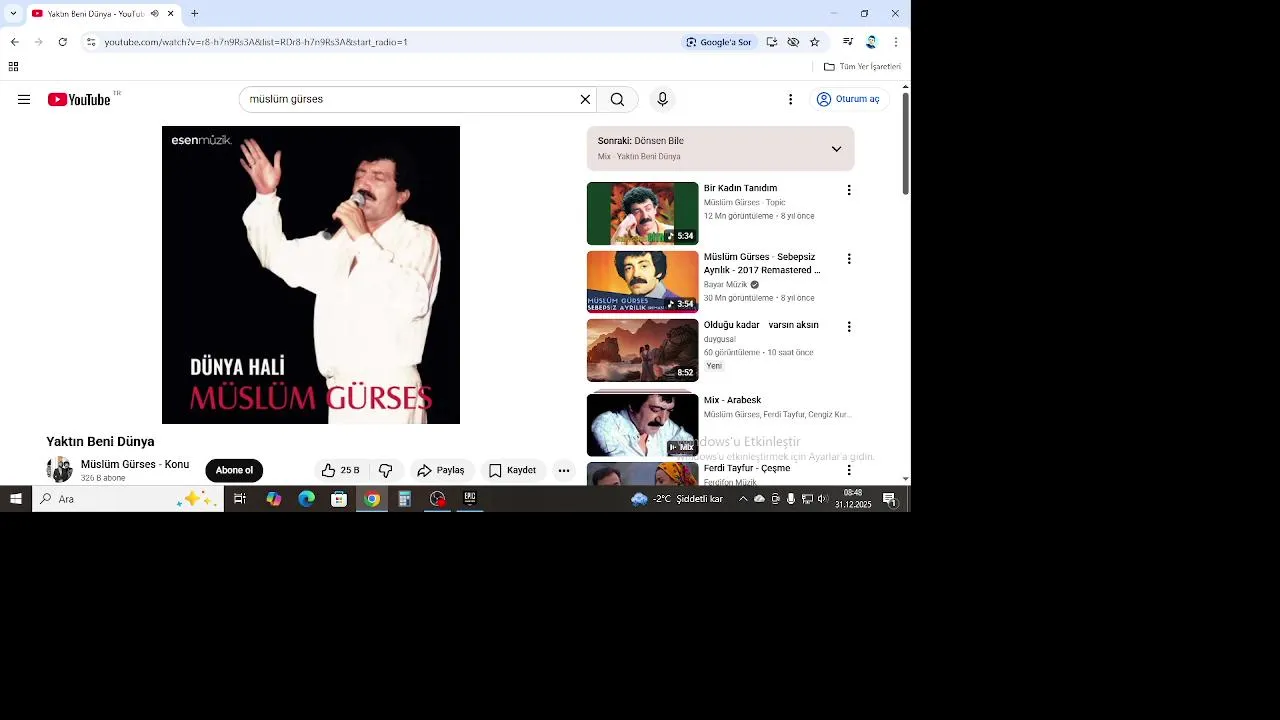Subscribe using the Abone ol button
The height and width of the screenshot is (720, 1280).
(x=234, y=470)
